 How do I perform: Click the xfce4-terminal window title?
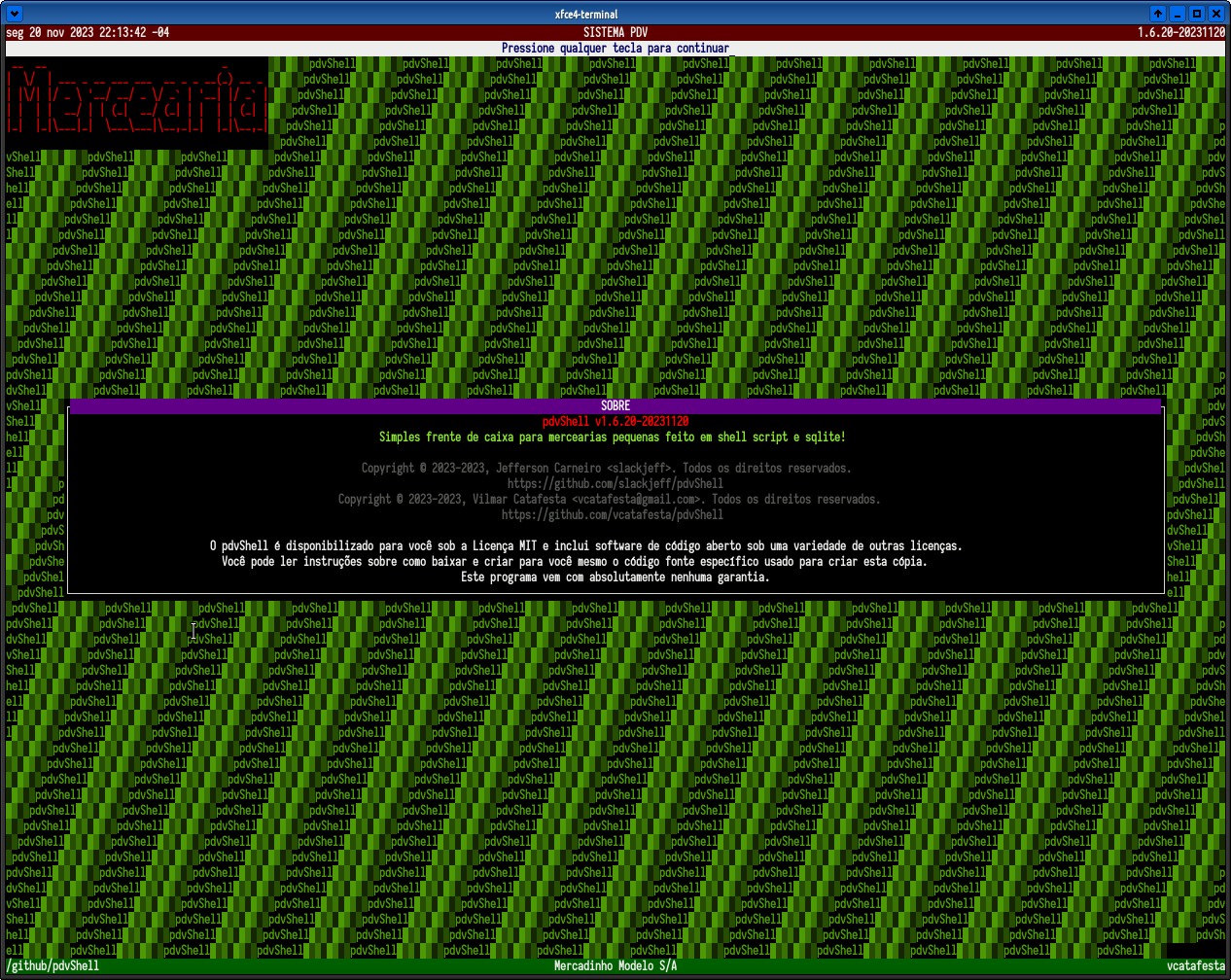[586, 15]
